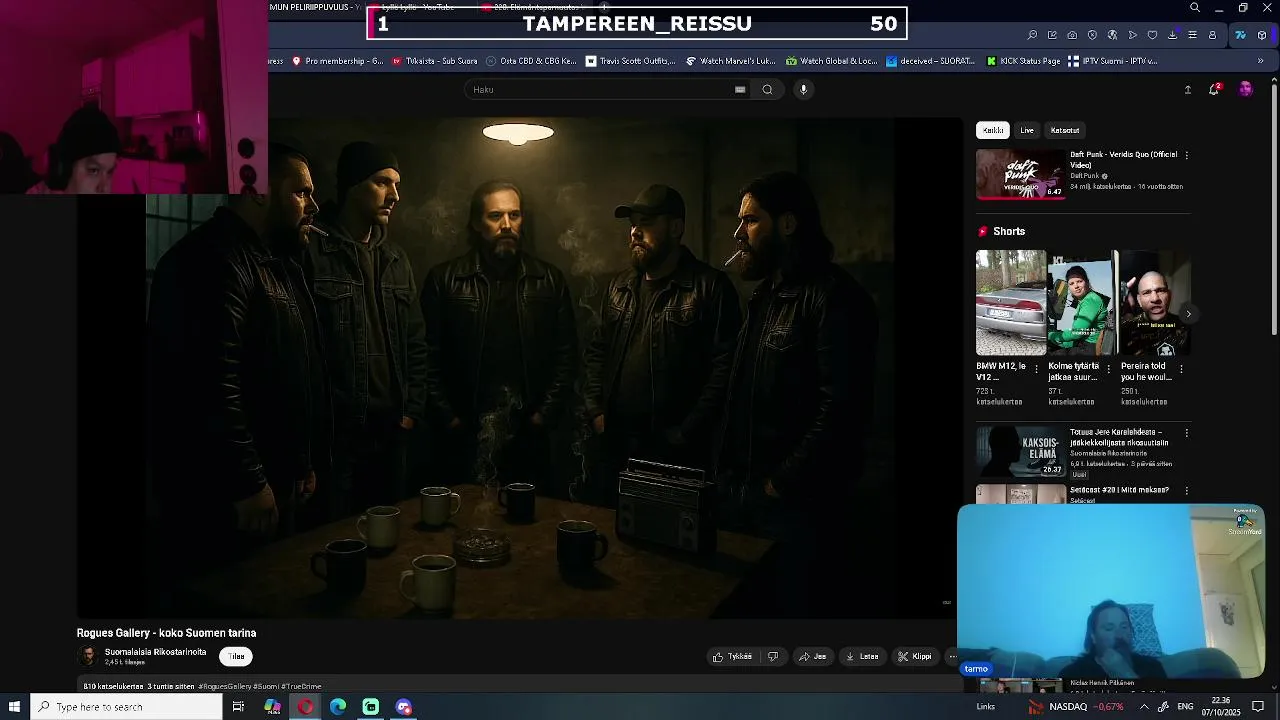1280x720 pixels.
Task: Open the Travis Scott Outfits bookmark
Action: [630, 61]
